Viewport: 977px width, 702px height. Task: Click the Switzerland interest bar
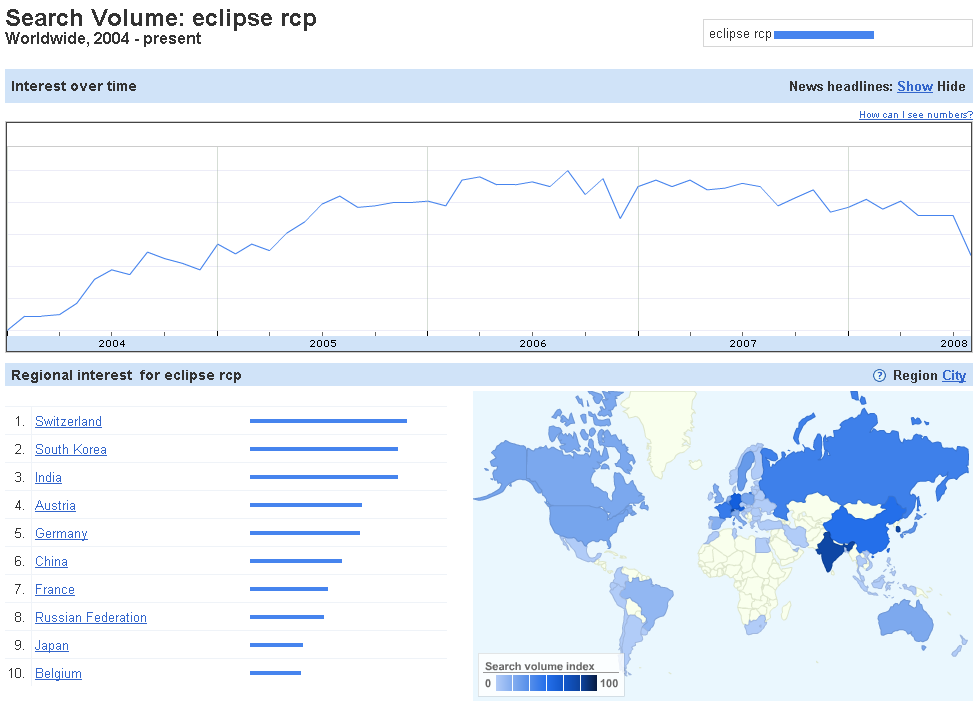[328, 421]
